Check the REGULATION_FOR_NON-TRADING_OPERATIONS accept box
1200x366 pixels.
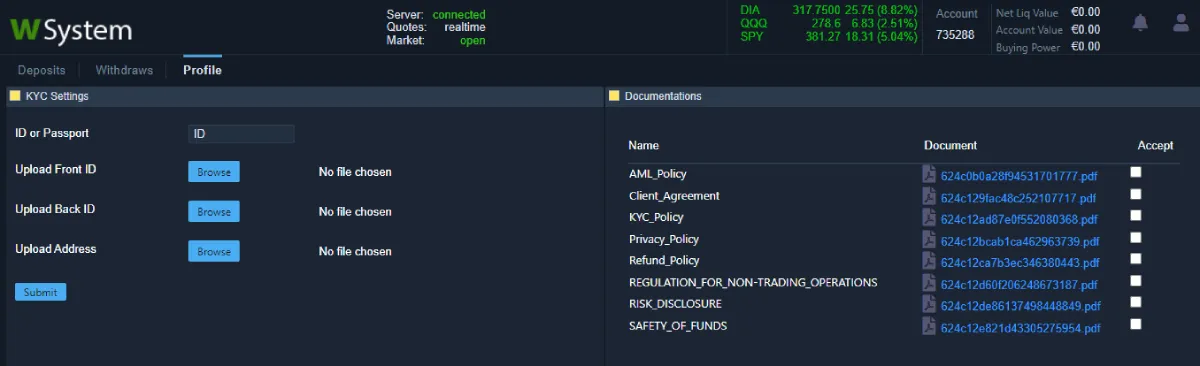(1135, 281)
